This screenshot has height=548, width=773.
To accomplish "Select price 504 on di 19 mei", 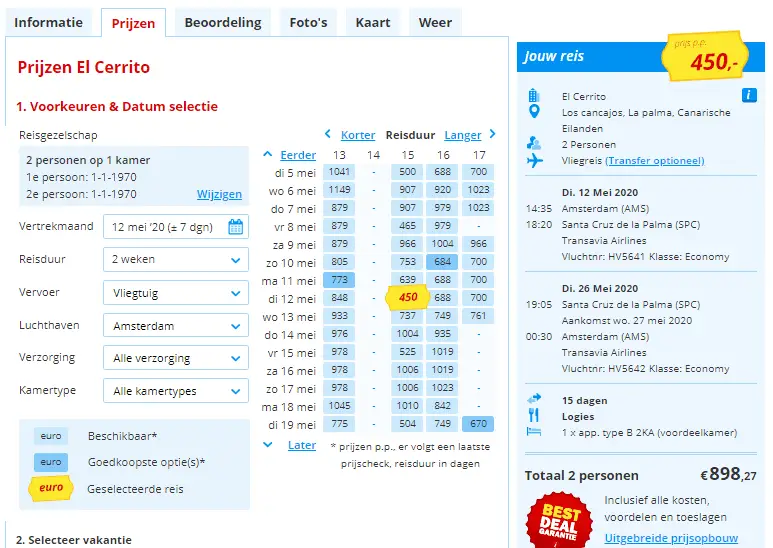I will [407, 423].
